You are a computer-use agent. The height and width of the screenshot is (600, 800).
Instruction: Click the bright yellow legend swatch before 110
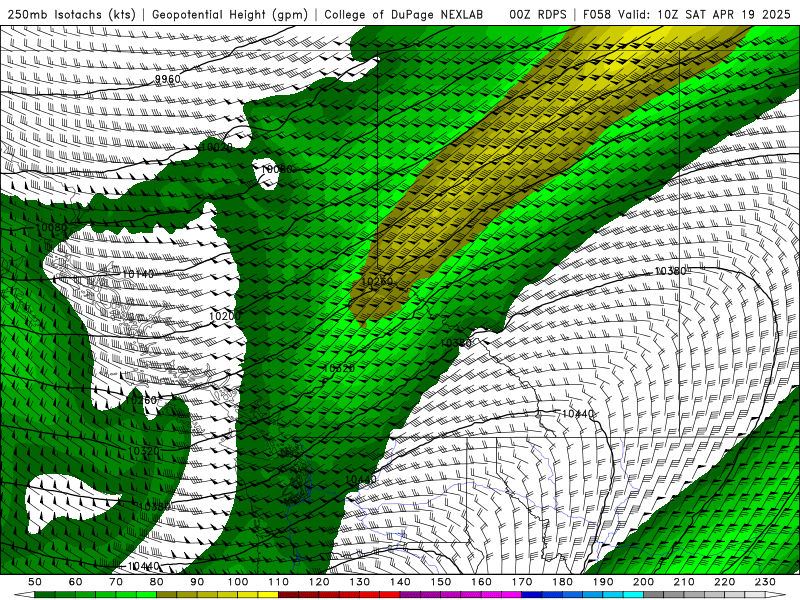(268, 595)
